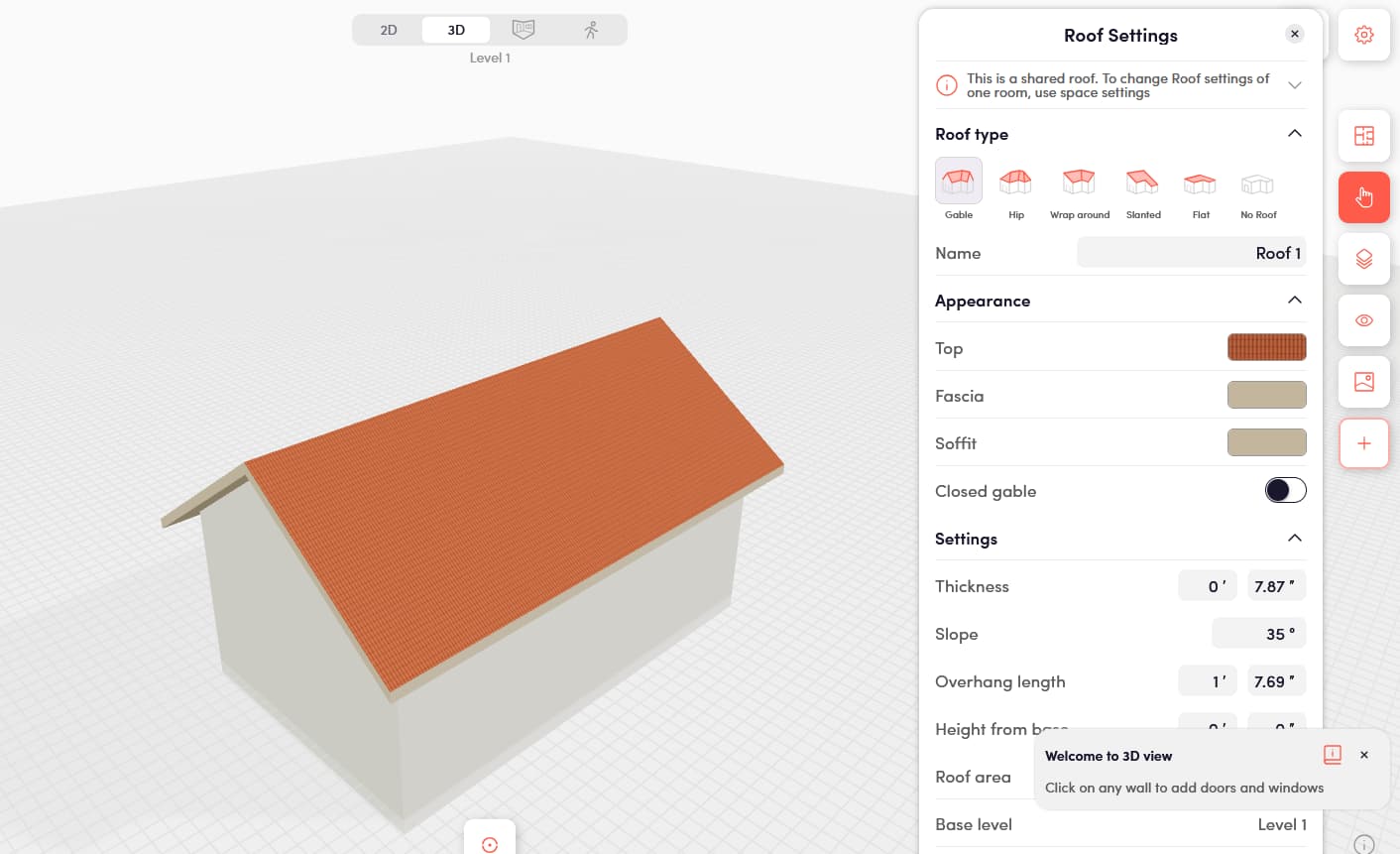Switch to the walkthrough view mode
Image resolution: width=1400 pixels, height=854 pixels.
[x=591, y=30]
